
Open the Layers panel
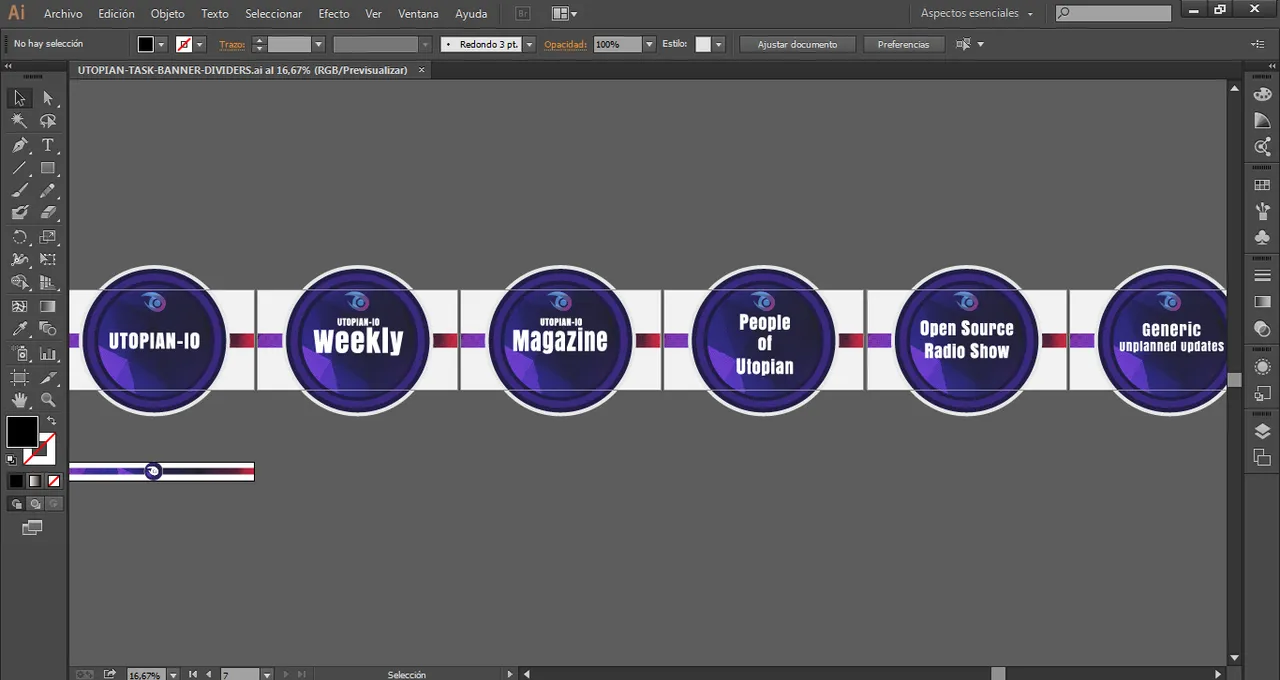tap(1262, 431)
